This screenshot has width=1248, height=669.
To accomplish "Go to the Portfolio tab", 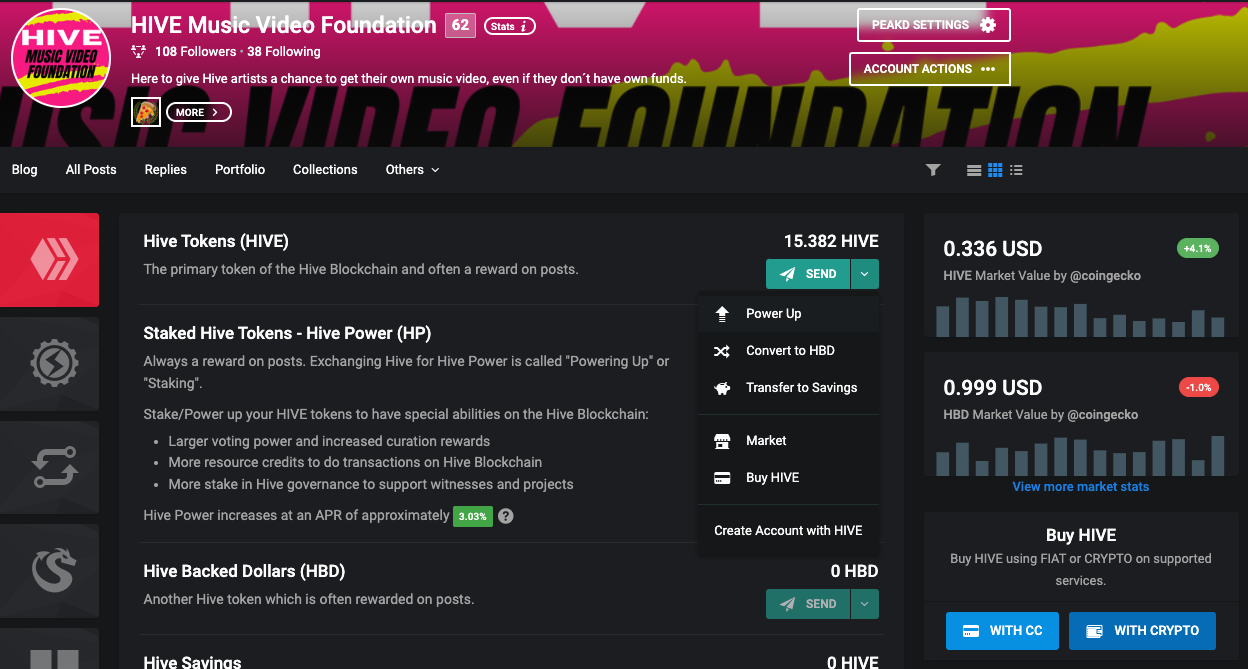I will coord(240,170).
